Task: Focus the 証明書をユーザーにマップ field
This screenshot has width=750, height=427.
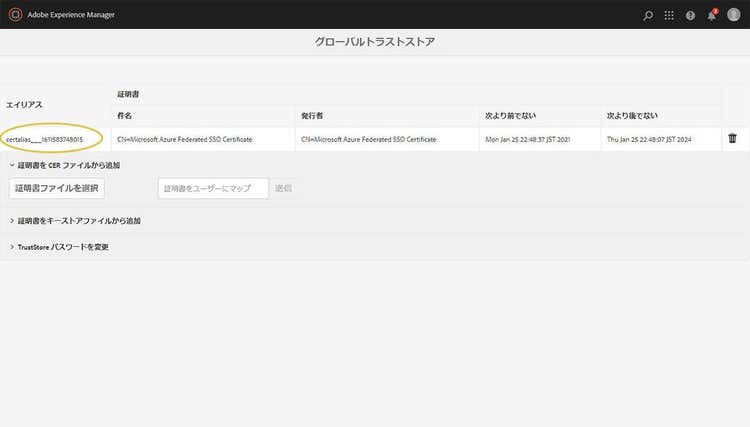Action: pos(213,188)
